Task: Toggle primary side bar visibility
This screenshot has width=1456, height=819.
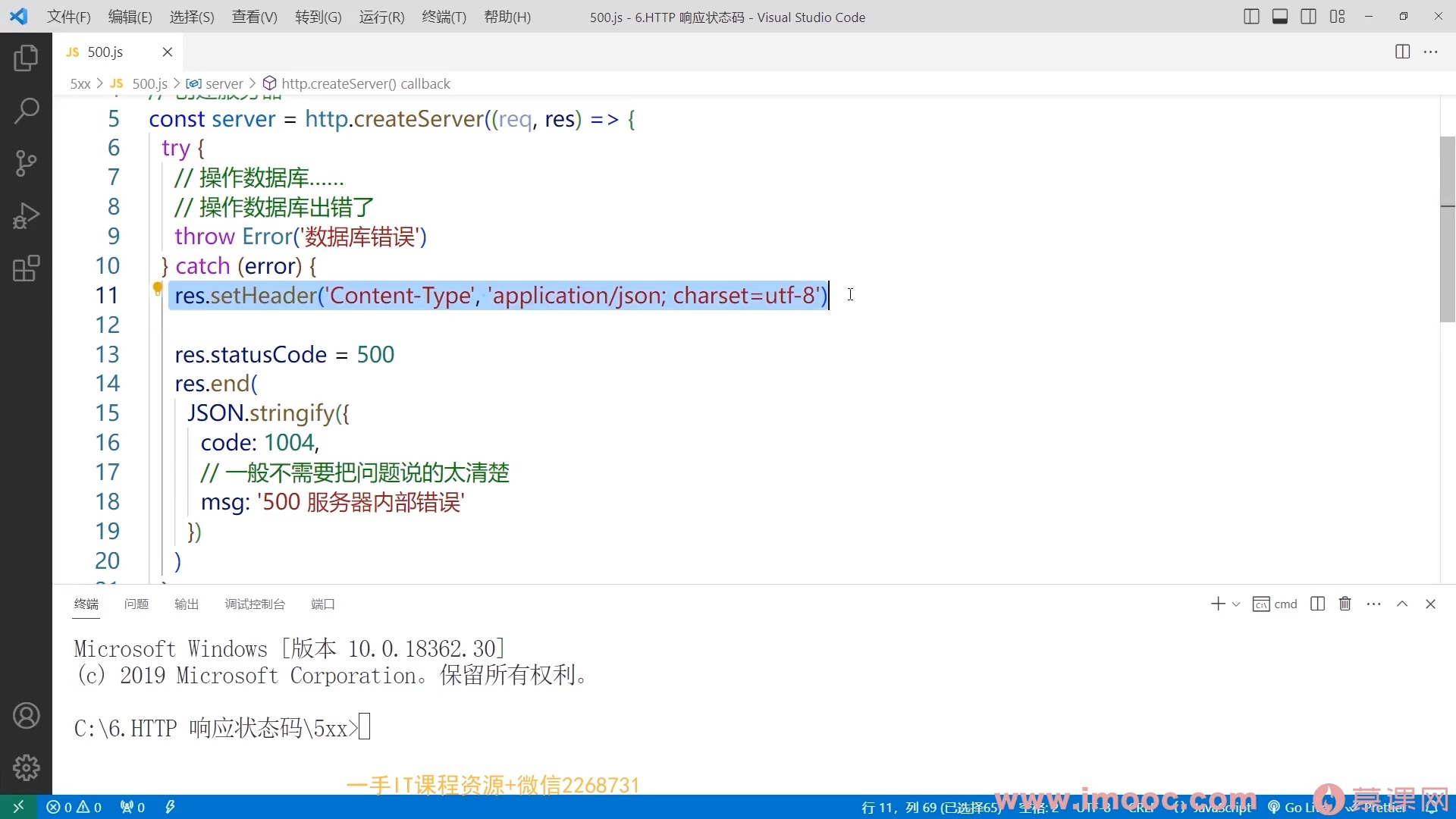Action: 1252,17
